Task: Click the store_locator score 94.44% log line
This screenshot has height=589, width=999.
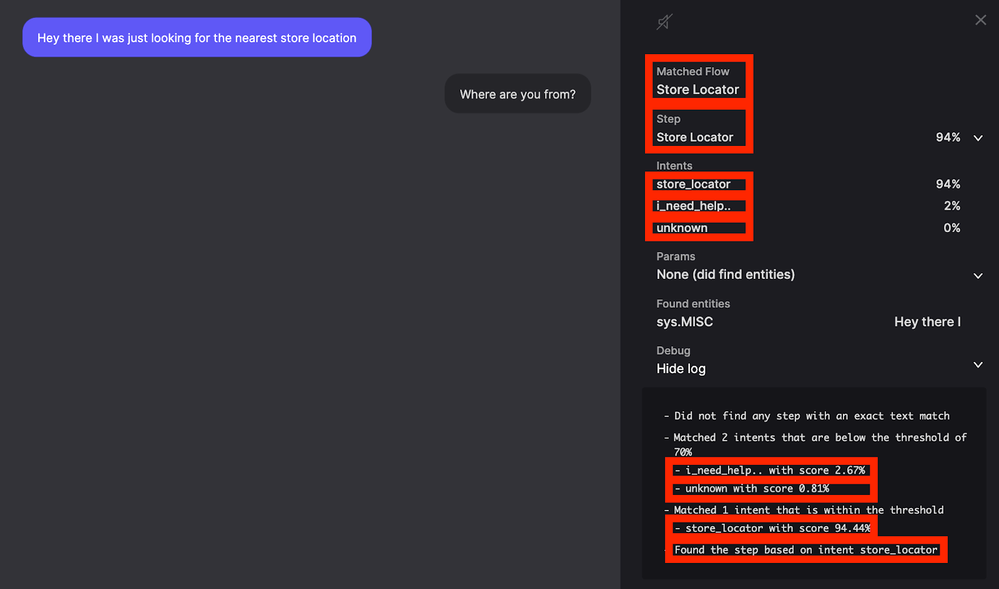Action: point(772,528)
